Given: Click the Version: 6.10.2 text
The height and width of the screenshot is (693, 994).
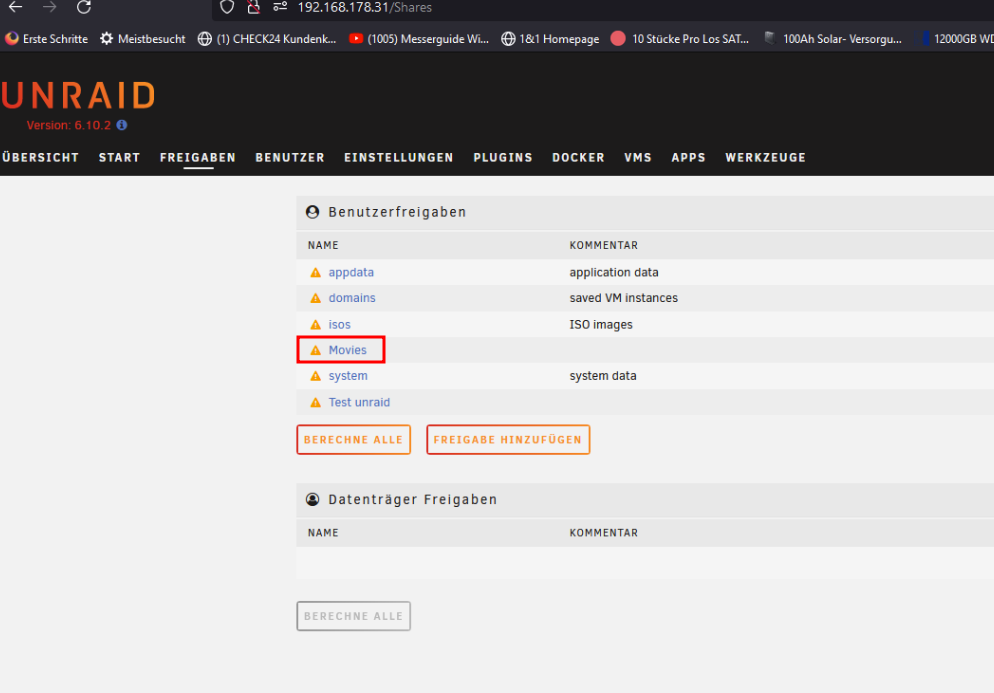Looking at the screenshot, I should click(x=68, y=126).
